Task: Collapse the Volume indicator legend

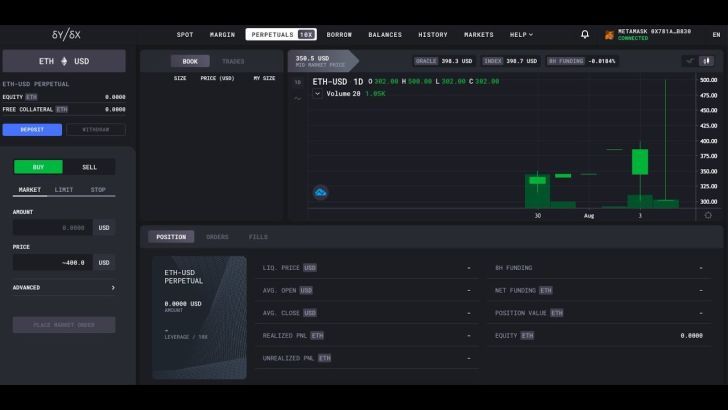Action: pos(318,93)
